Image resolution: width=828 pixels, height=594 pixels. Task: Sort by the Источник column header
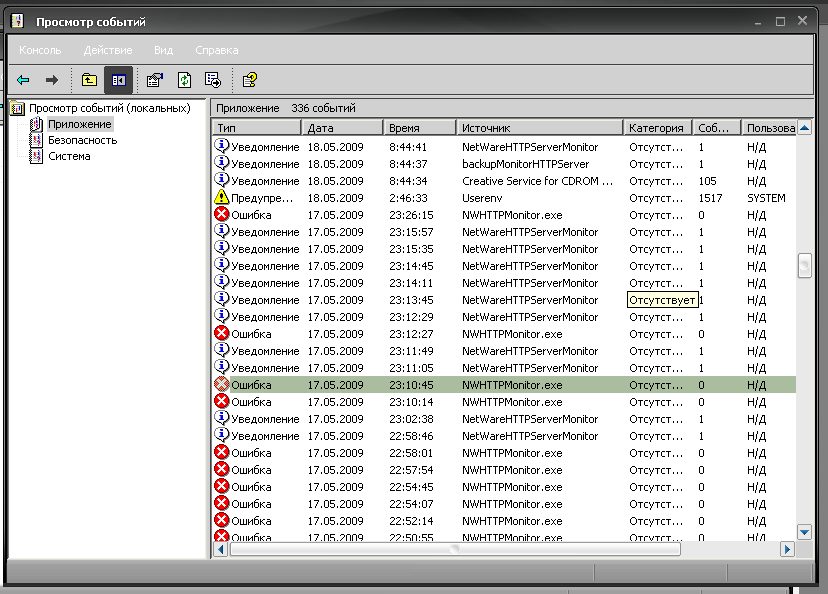point(540,128)
